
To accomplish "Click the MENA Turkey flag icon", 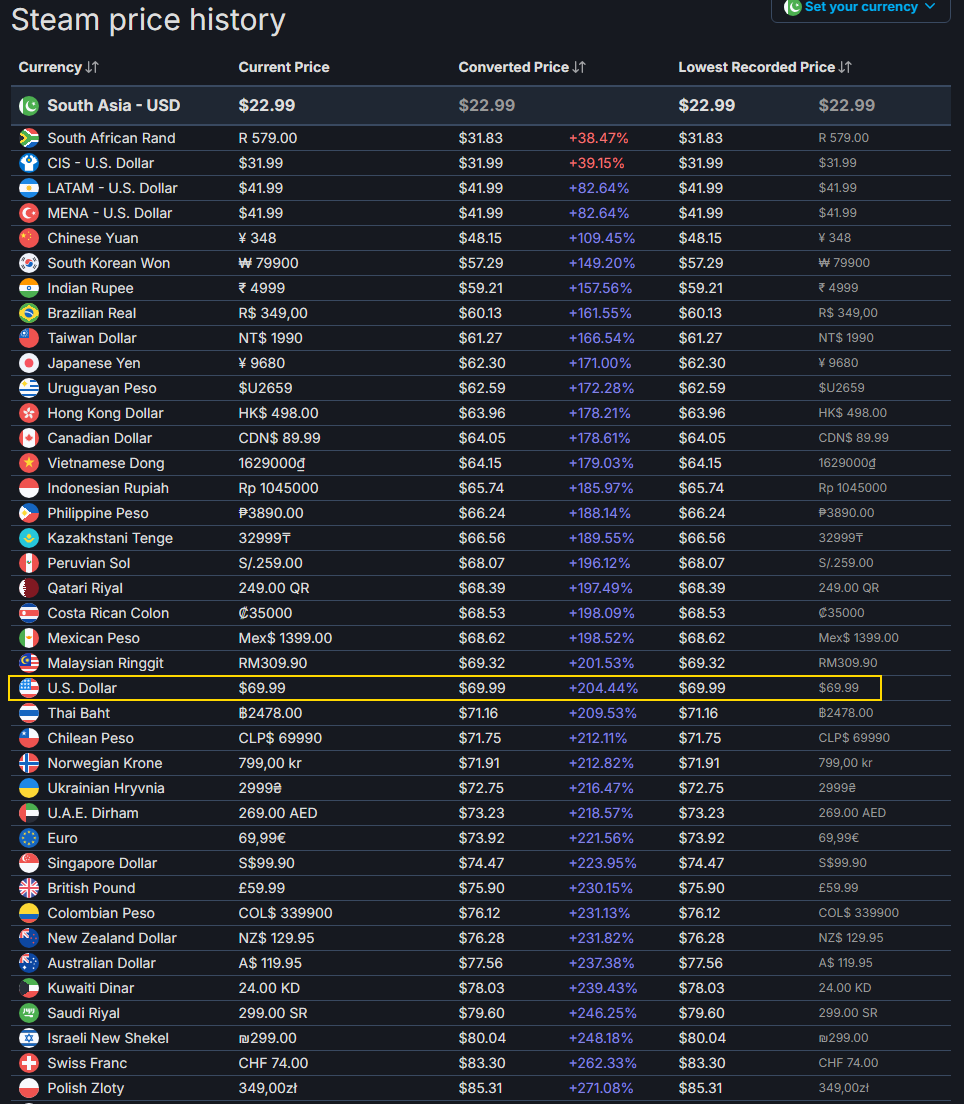I will (29, 213).
